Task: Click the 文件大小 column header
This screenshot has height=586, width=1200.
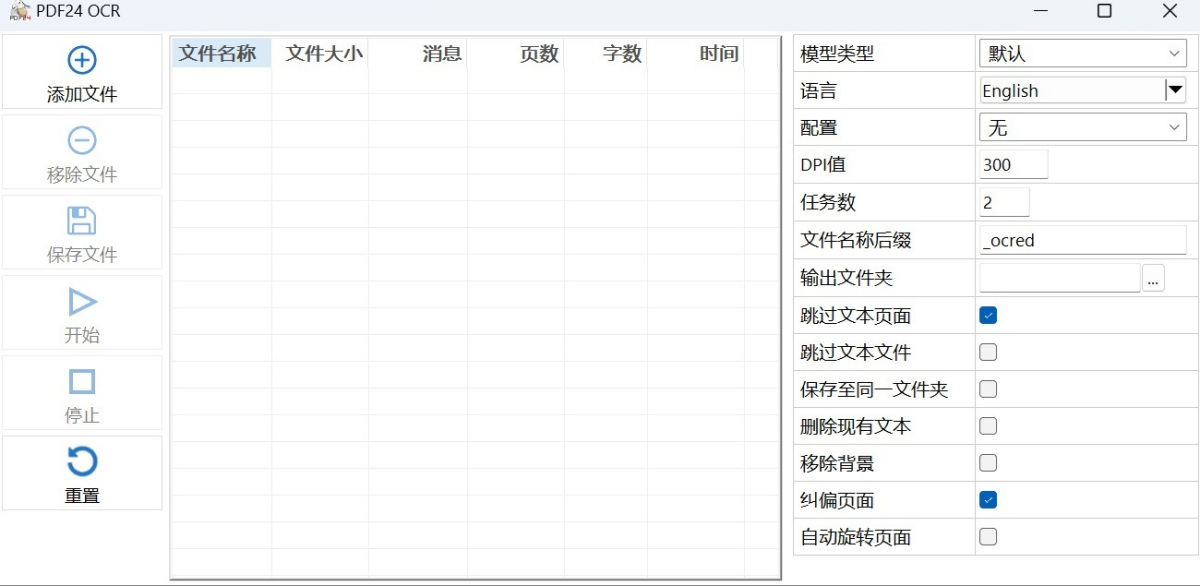Action: 323,54
